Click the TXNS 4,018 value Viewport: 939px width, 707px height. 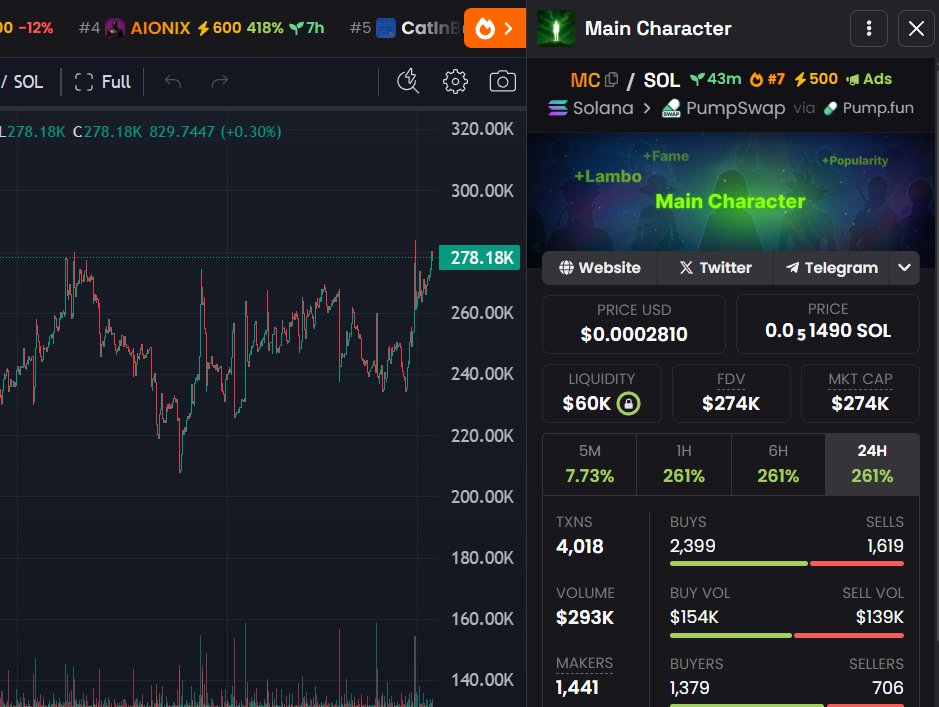point(579,546)
